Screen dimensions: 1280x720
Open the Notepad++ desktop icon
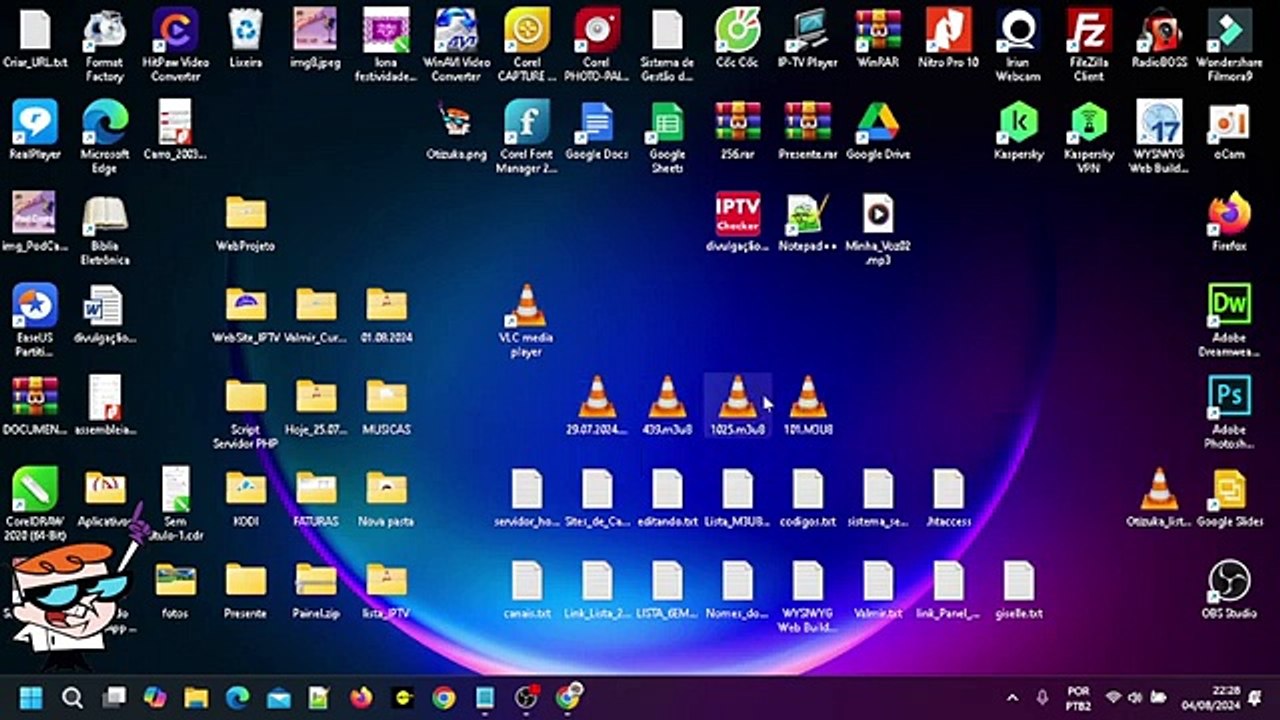(807, 222)
